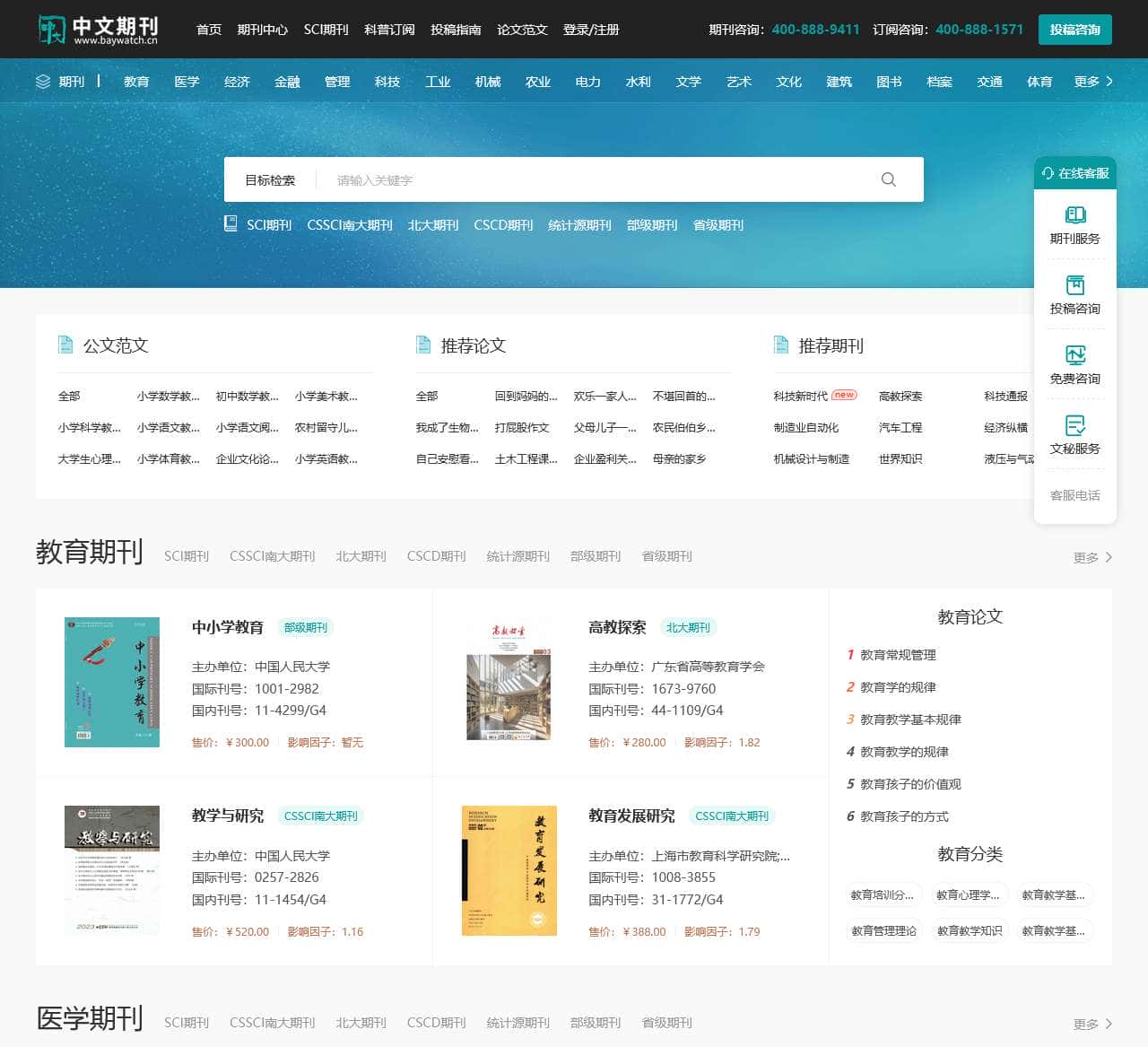This screenshot has height=1047, width=1148.
Task: Open 教育常规管理 in 教育论文 list
Action: [x=898, y=655]
